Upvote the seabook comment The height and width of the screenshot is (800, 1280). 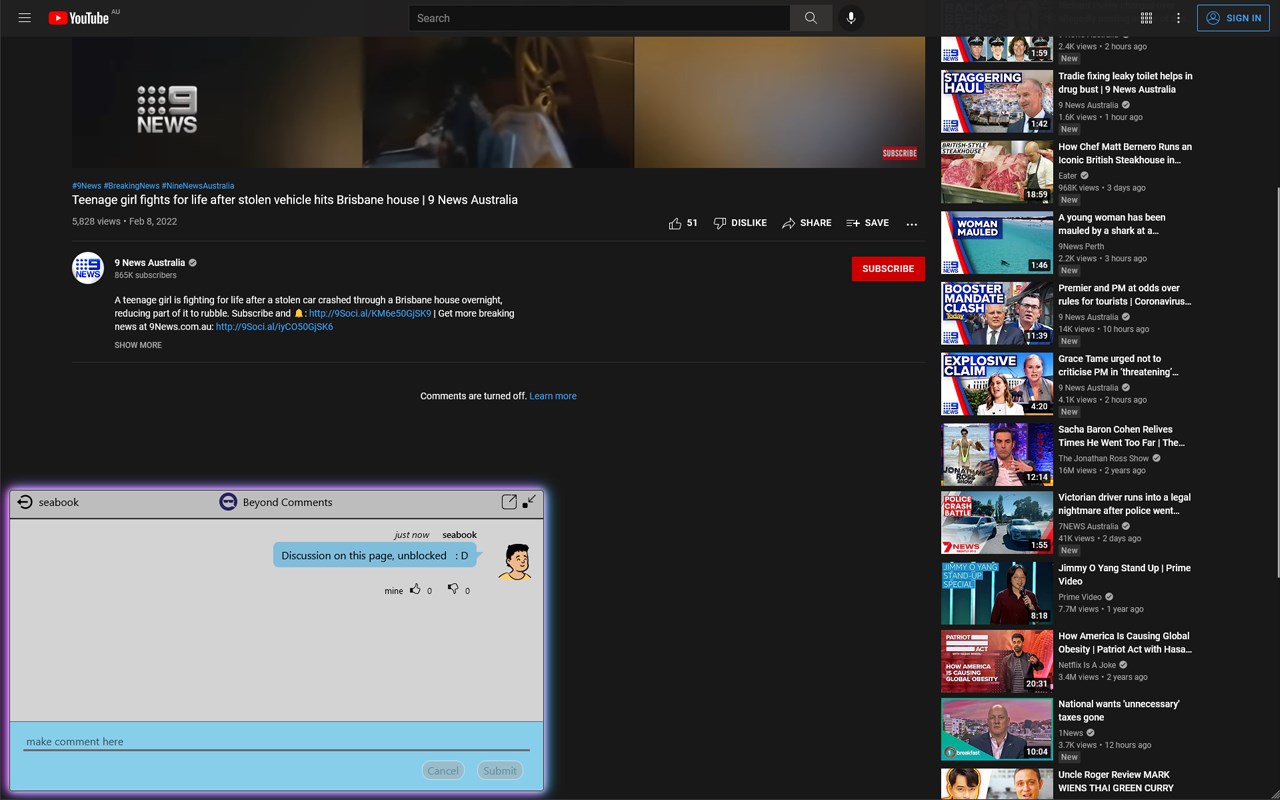click(x=415, y=589)
